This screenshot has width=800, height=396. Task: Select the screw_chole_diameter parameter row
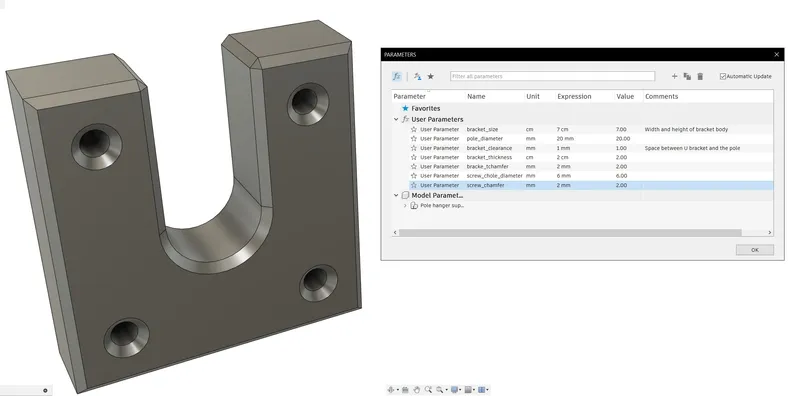click(583, 176)
